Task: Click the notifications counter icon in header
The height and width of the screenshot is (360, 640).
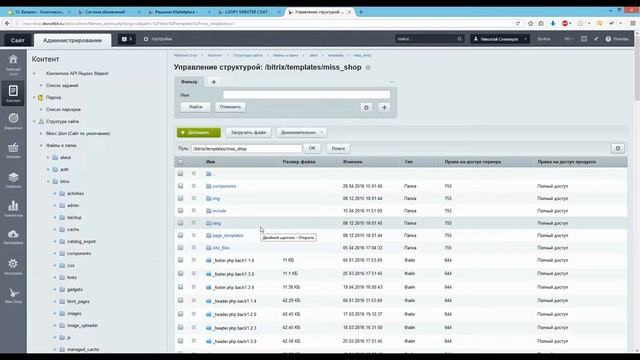Action: [x=127, y=39]
